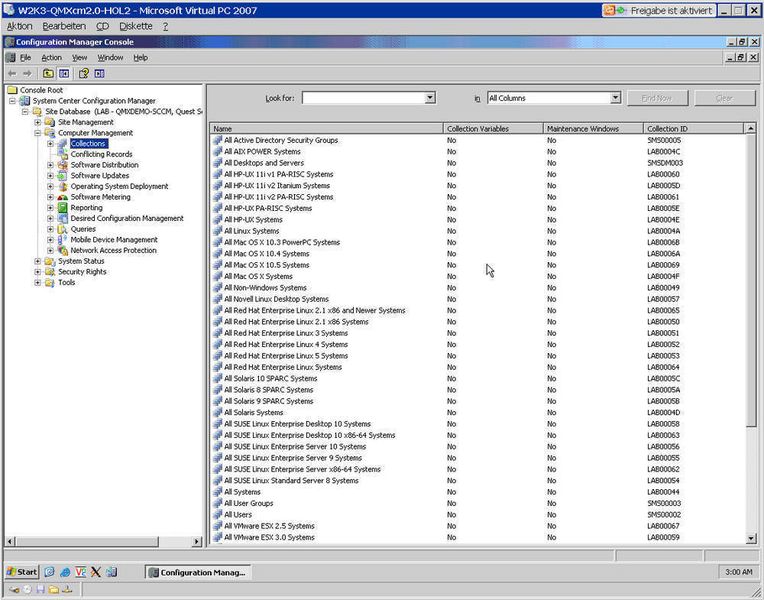
Task: Expand the System Status node
Action: [x=38, y=261]
